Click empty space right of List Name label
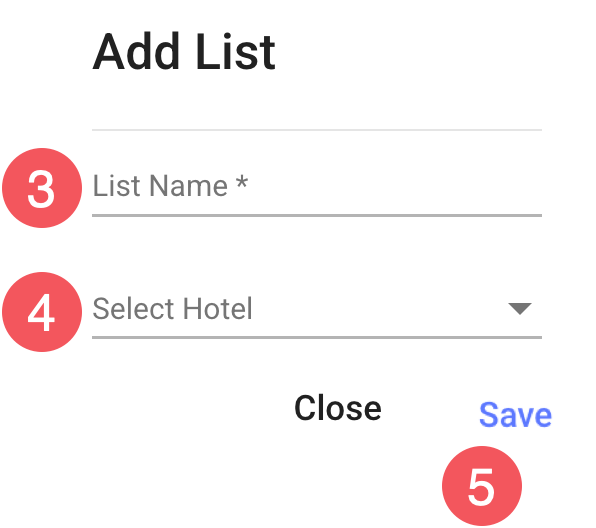Image resolution: width=596 pixels, height=528 pixels. 395,186
